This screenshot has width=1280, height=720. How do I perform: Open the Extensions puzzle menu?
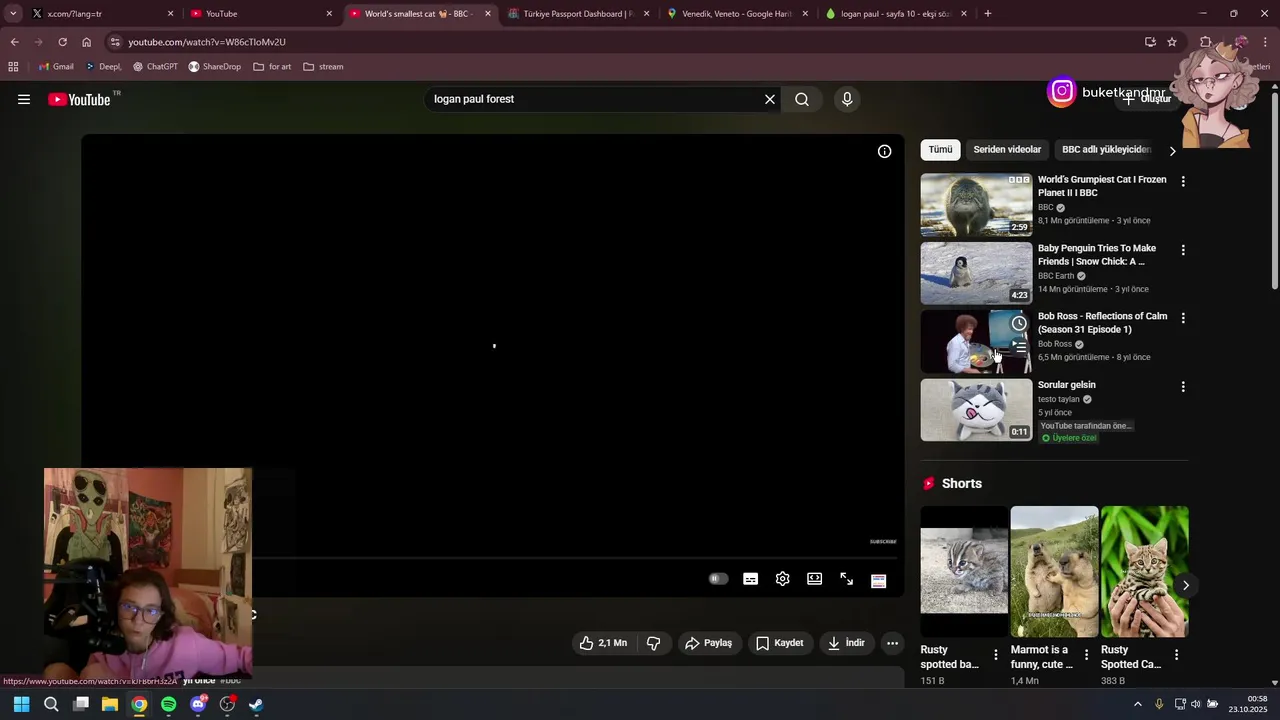(1206, 42)
